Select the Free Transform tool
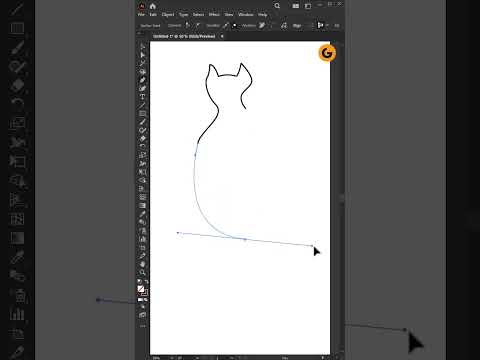 143,172
